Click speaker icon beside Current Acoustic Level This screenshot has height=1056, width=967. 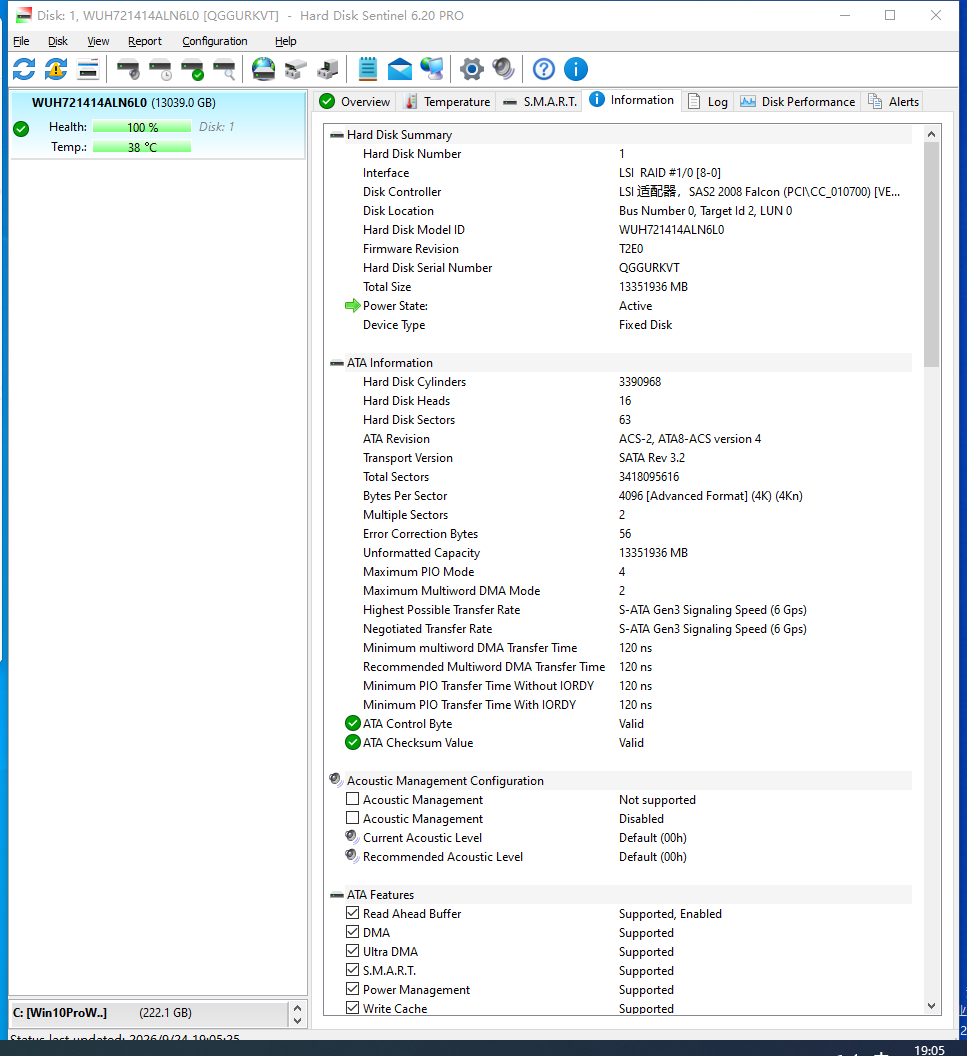click(352, 837)
